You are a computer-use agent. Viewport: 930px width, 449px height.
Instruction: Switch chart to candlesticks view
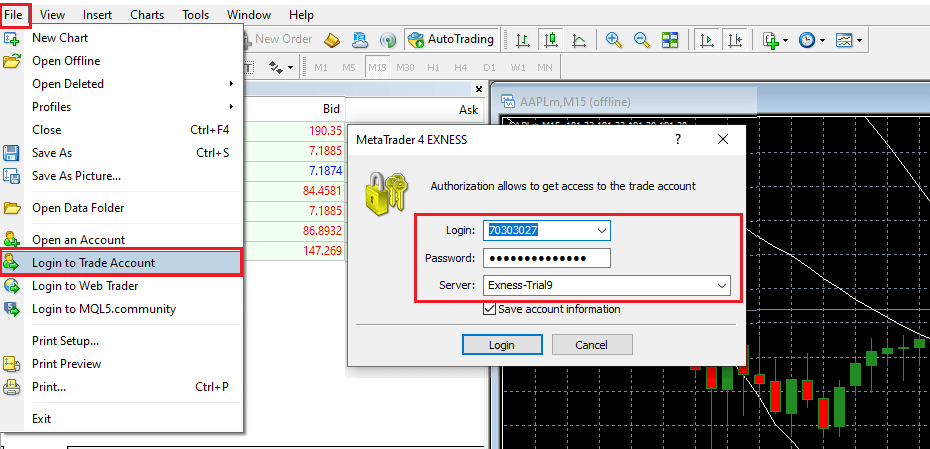click(x=550, y=40)
